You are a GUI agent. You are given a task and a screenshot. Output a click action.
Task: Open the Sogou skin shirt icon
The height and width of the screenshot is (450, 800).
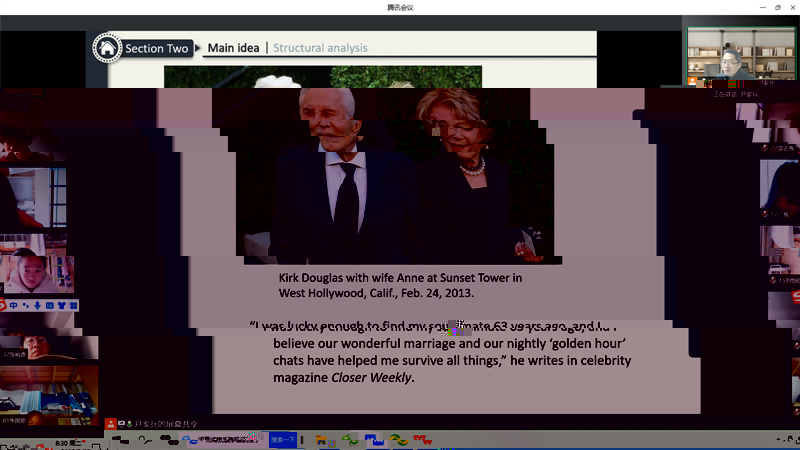click(x=61, y=305)
